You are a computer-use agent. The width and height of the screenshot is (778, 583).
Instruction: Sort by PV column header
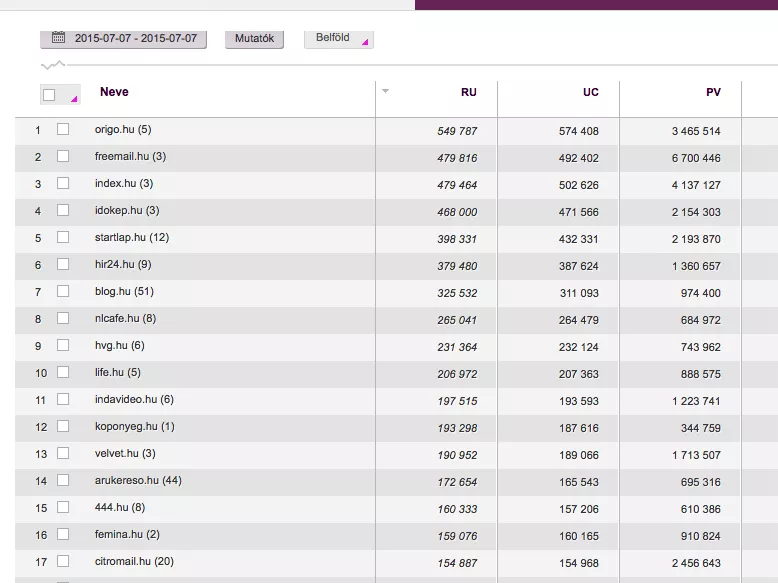point(713,92)
